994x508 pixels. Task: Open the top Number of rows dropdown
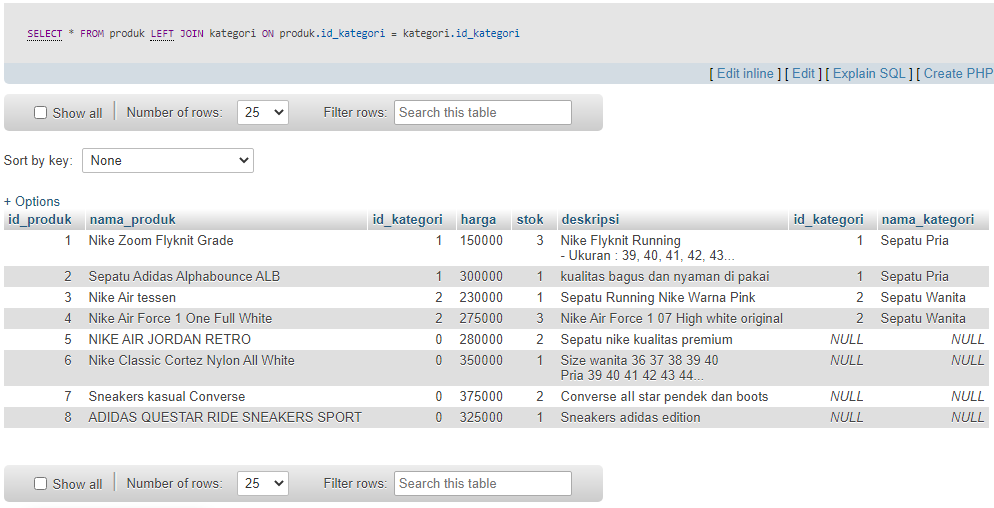pyautogui.click(x=263, y=113)
